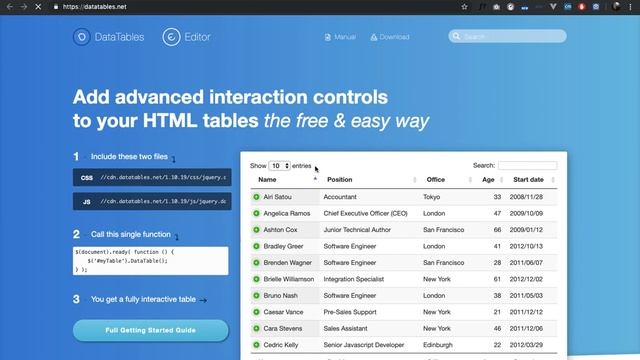Click the Tokyo office cell

click(x=431, y=197)
